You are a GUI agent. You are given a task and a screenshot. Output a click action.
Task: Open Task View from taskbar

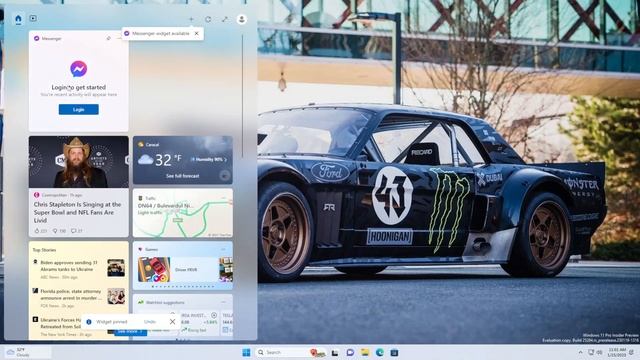pyautogui.click(x=335, y=353)
